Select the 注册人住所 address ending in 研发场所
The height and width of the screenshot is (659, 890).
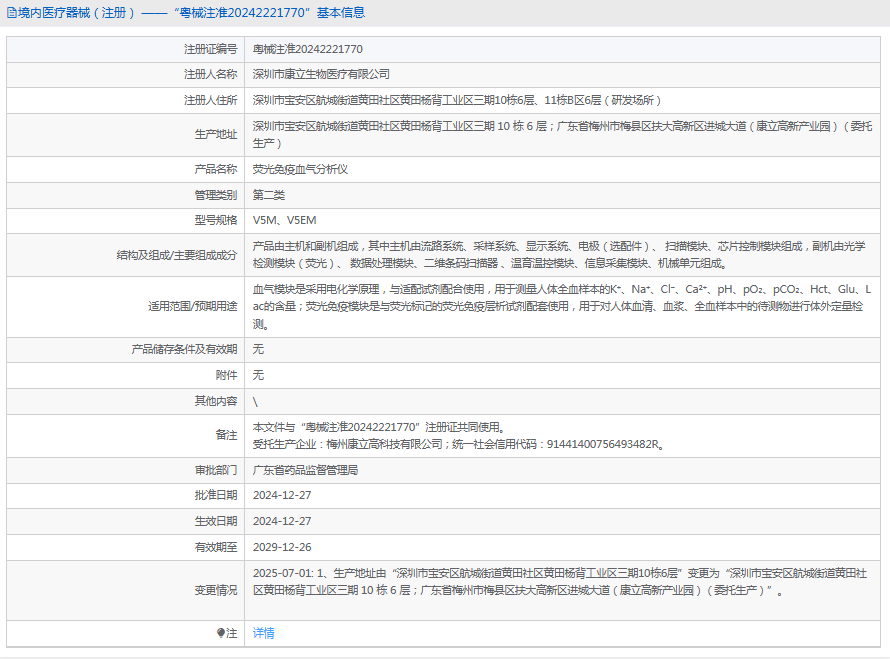pos(457,100)
